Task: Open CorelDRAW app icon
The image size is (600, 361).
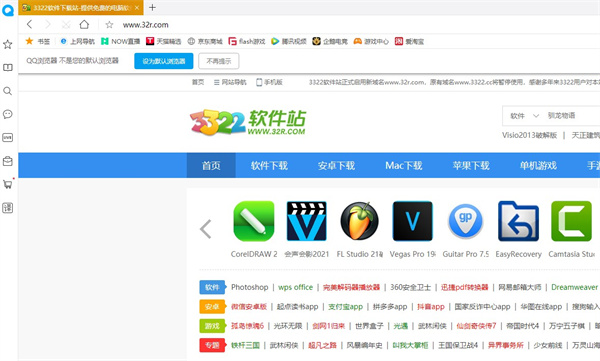Action: pyautogui.click(x=254, y=221)
